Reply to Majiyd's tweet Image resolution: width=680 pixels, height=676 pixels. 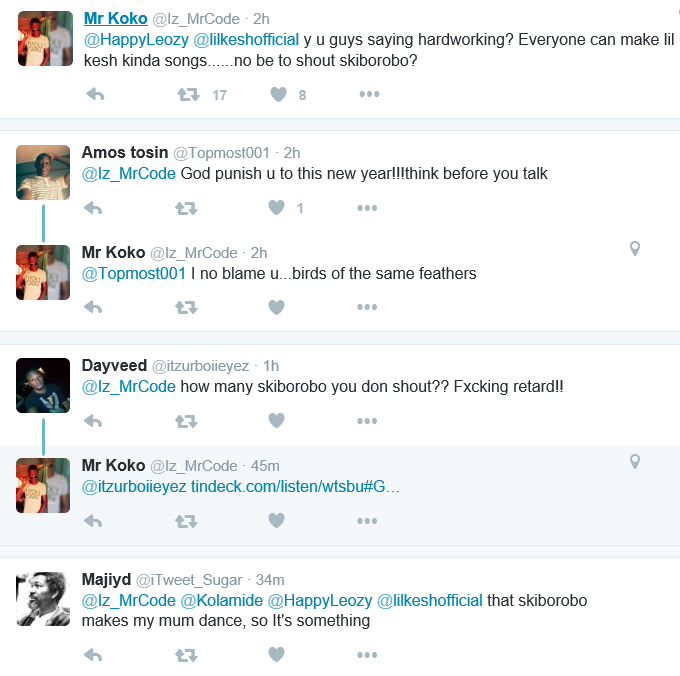tap(93, 655)
